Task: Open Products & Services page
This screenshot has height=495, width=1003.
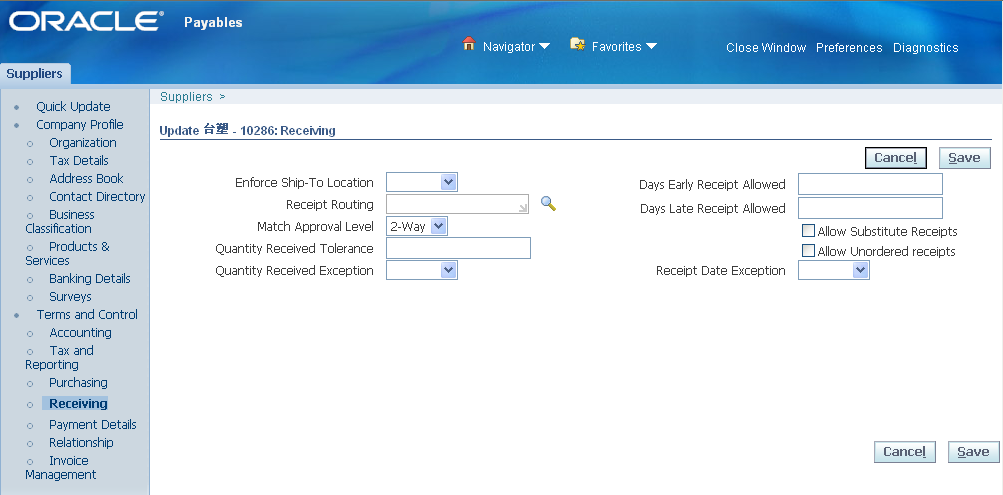Action: click(x=67, y=253)
